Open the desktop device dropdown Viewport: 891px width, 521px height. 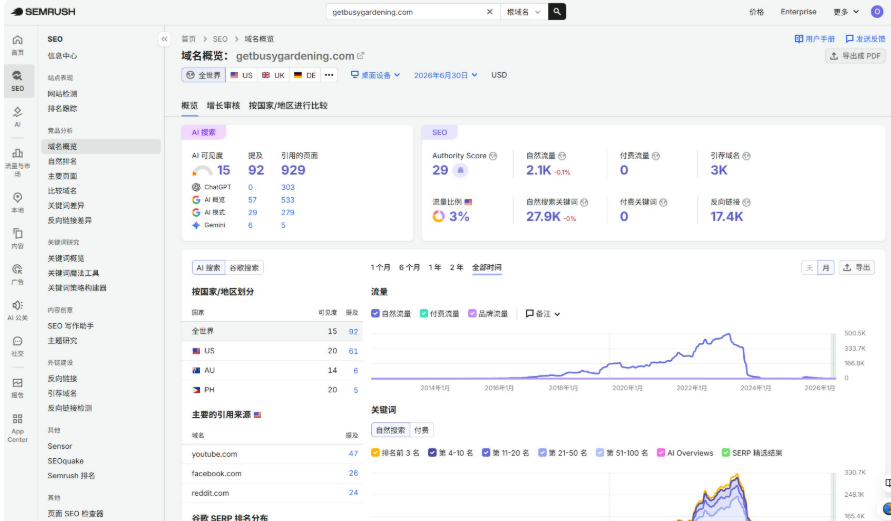(x=375, y=75)
